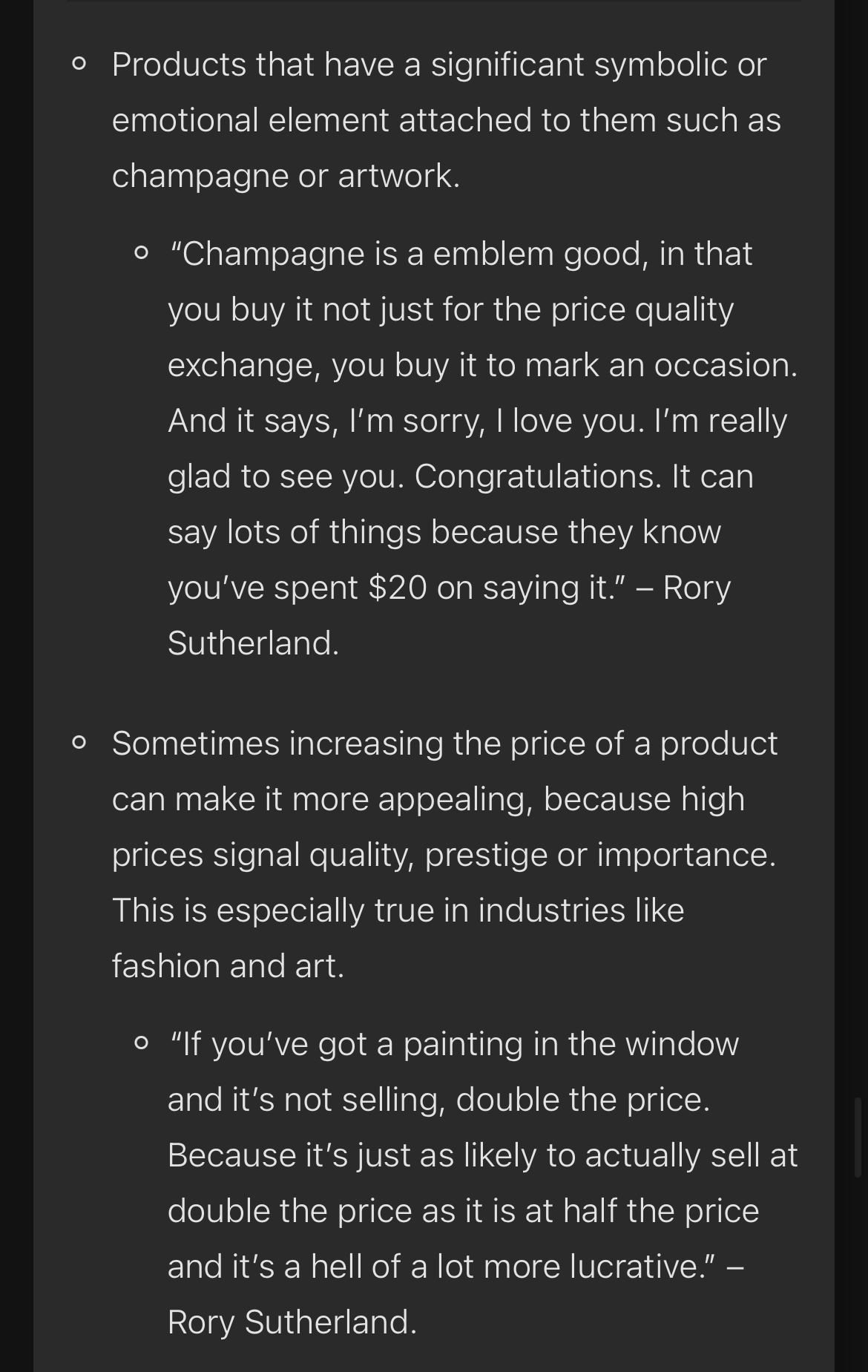
Task: Click the bullet before the Champagne quote
Action: (141, 254)
